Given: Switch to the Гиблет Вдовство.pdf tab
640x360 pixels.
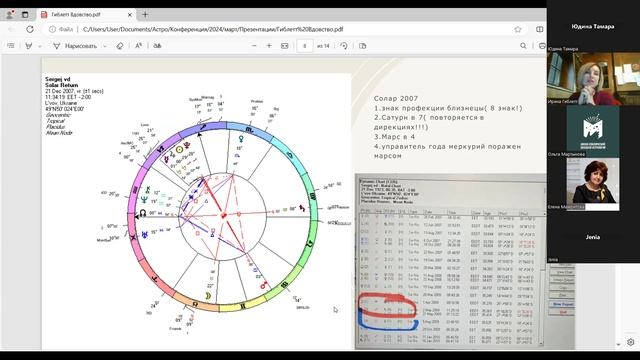Looking at the screenshot, I should pos(86,15).
